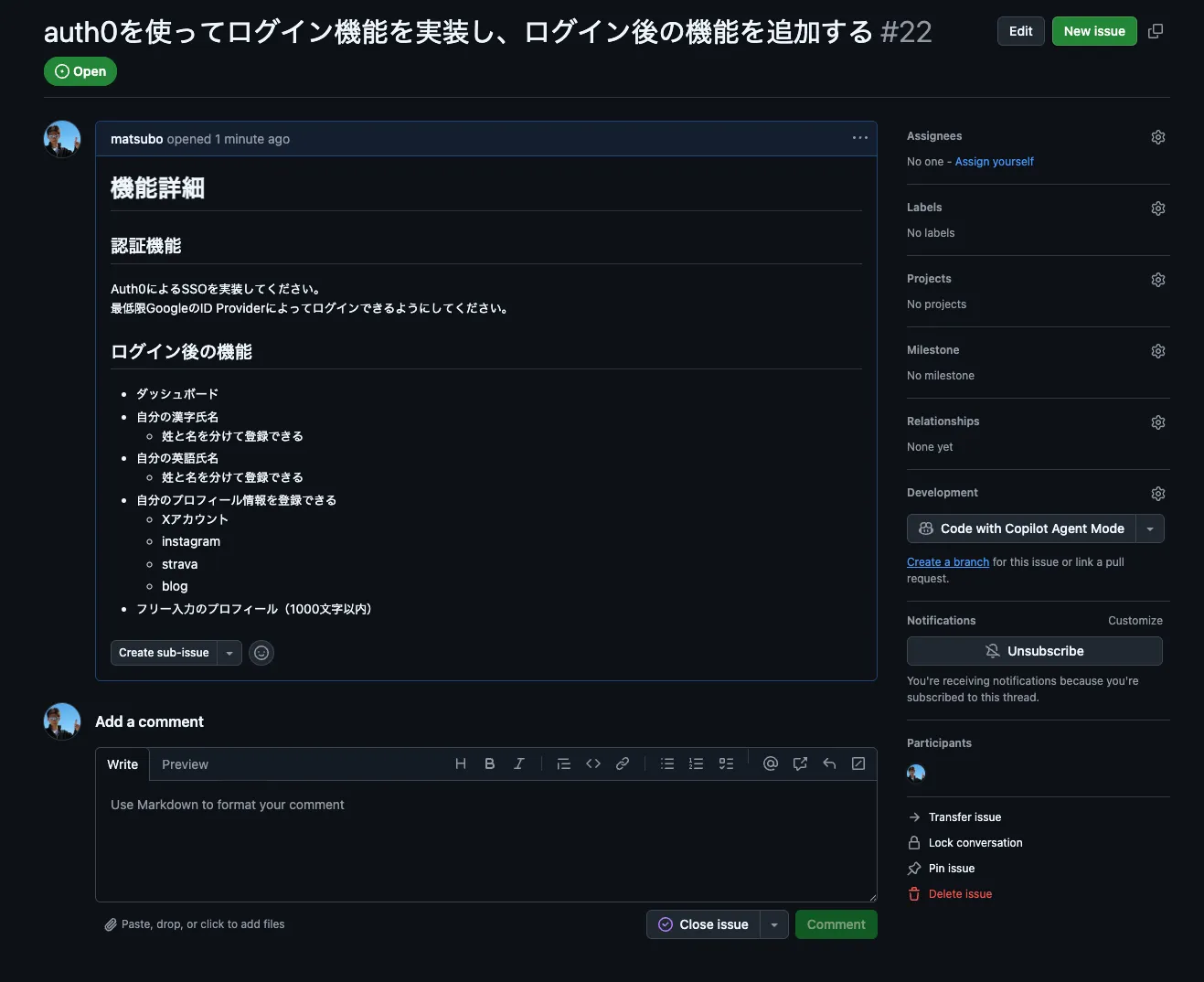This screenshot has width=1204, height=982.
Task: Click the insert link icon
Action: [623, 763]
